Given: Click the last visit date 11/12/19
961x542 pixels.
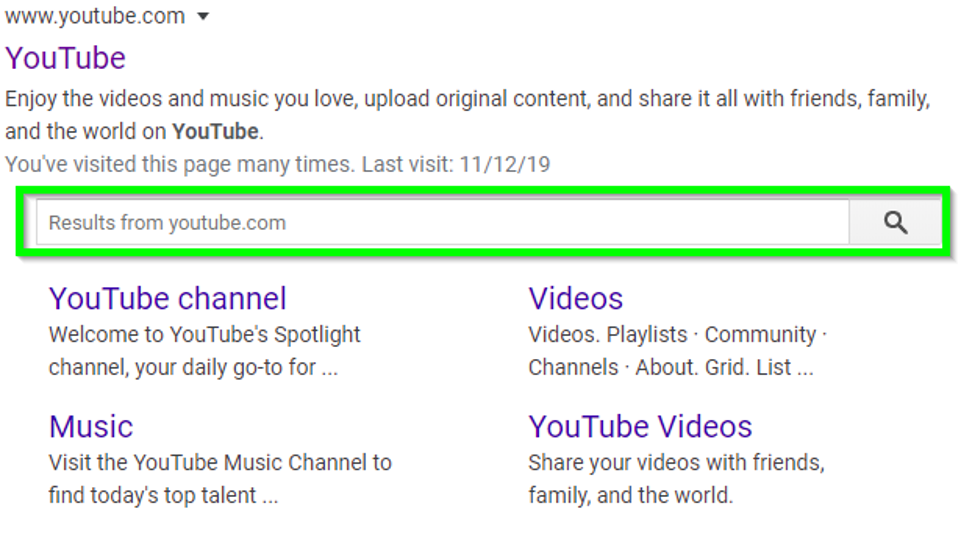Looking at the screenshot, I should click(x=504, y=164).
